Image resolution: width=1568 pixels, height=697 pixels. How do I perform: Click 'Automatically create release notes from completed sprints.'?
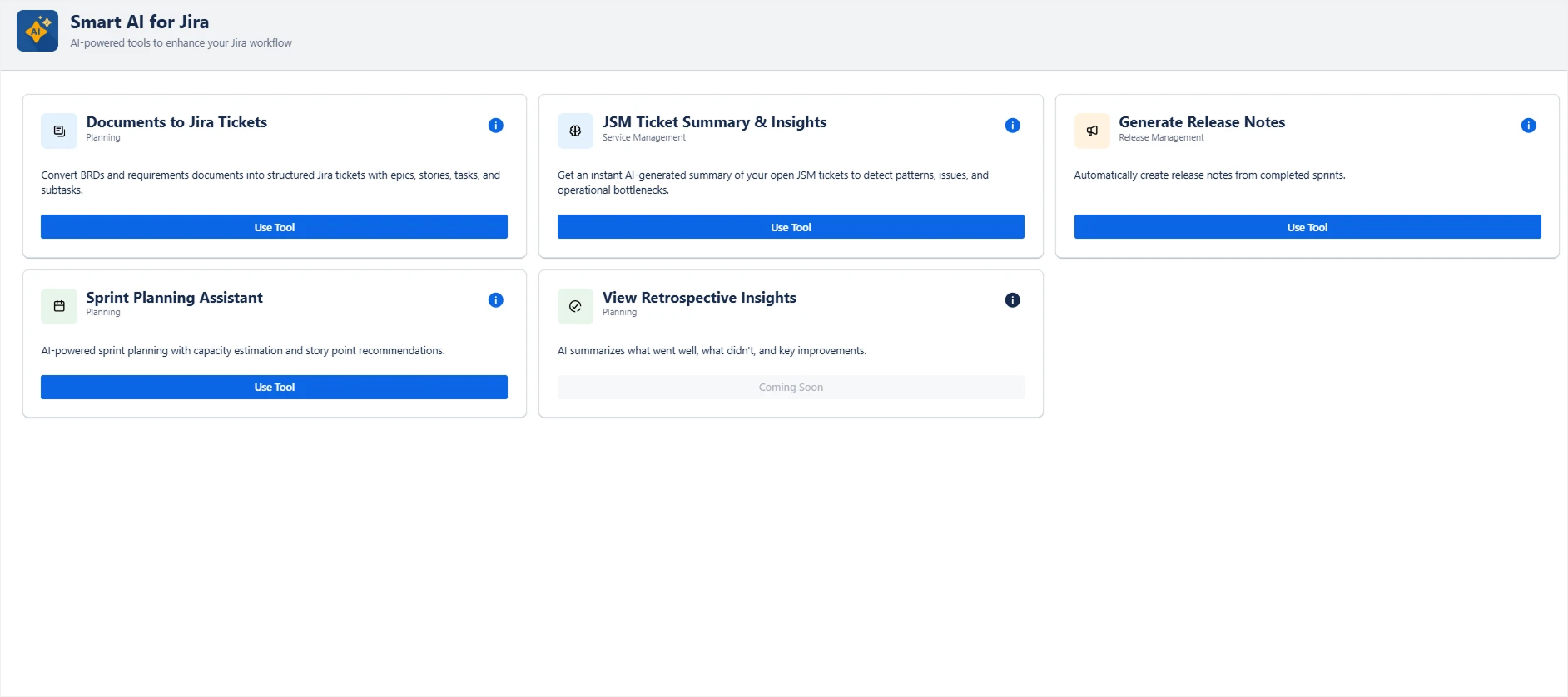1209,175
